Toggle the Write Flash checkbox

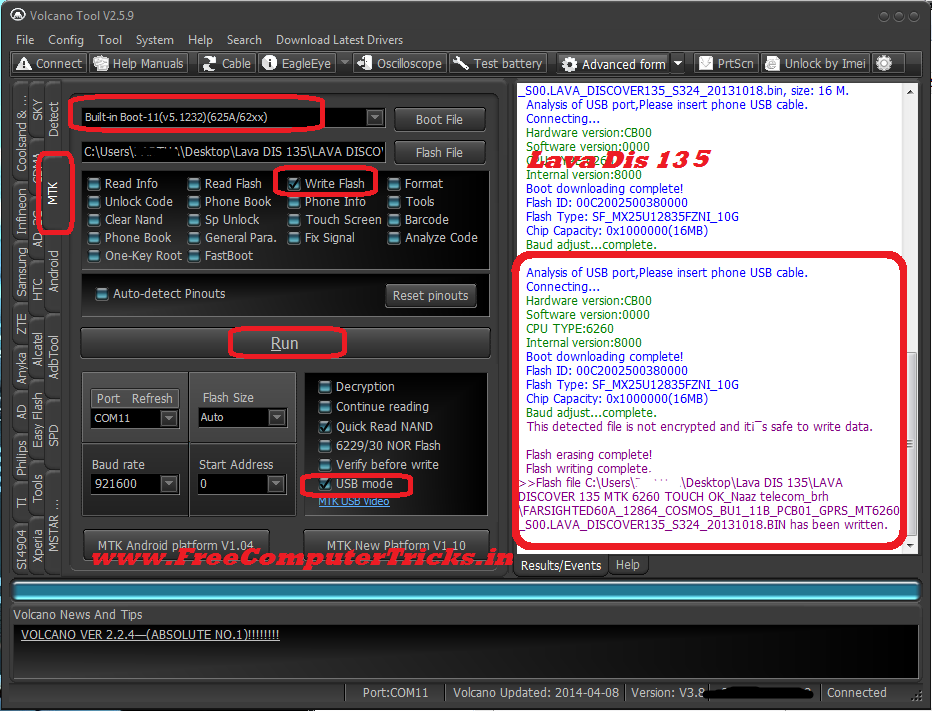(x=294, y=184)
